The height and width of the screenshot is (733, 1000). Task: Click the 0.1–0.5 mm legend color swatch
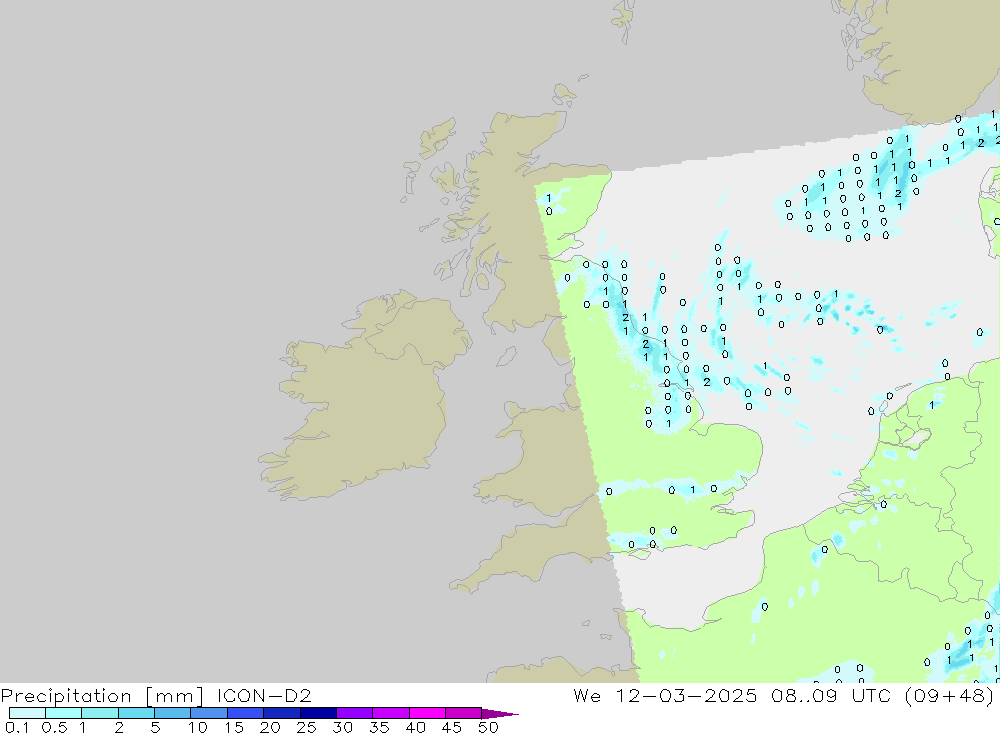click(27, 713)
